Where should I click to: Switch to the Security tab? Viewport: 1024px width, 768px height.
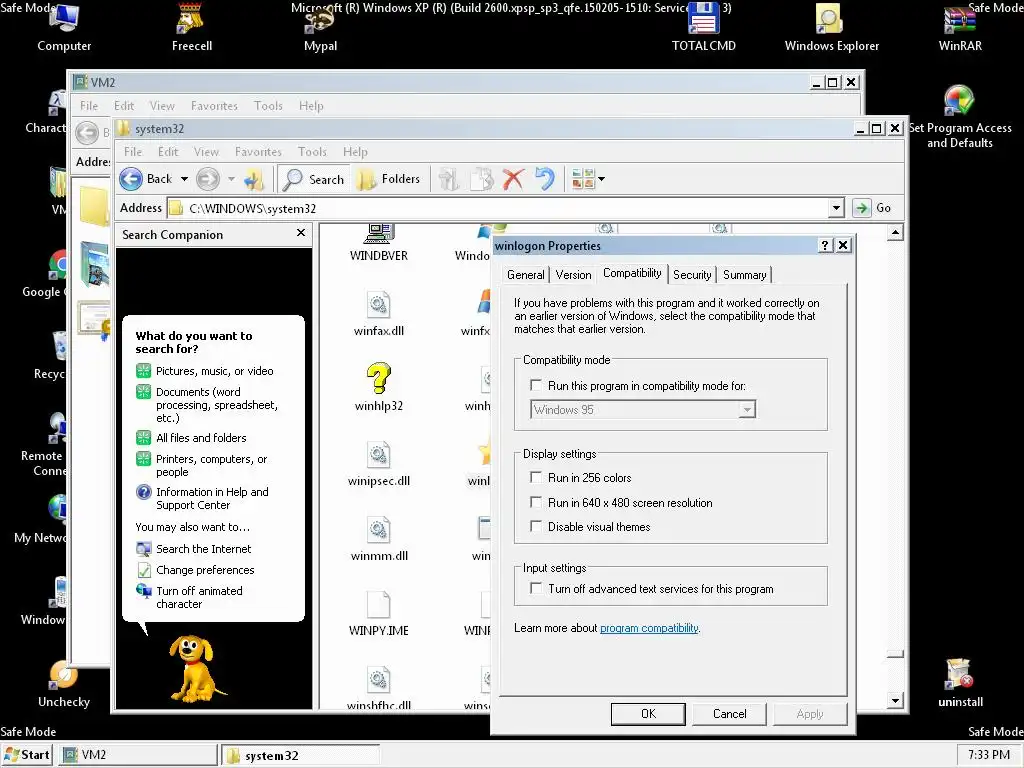[x=692, y=275]
